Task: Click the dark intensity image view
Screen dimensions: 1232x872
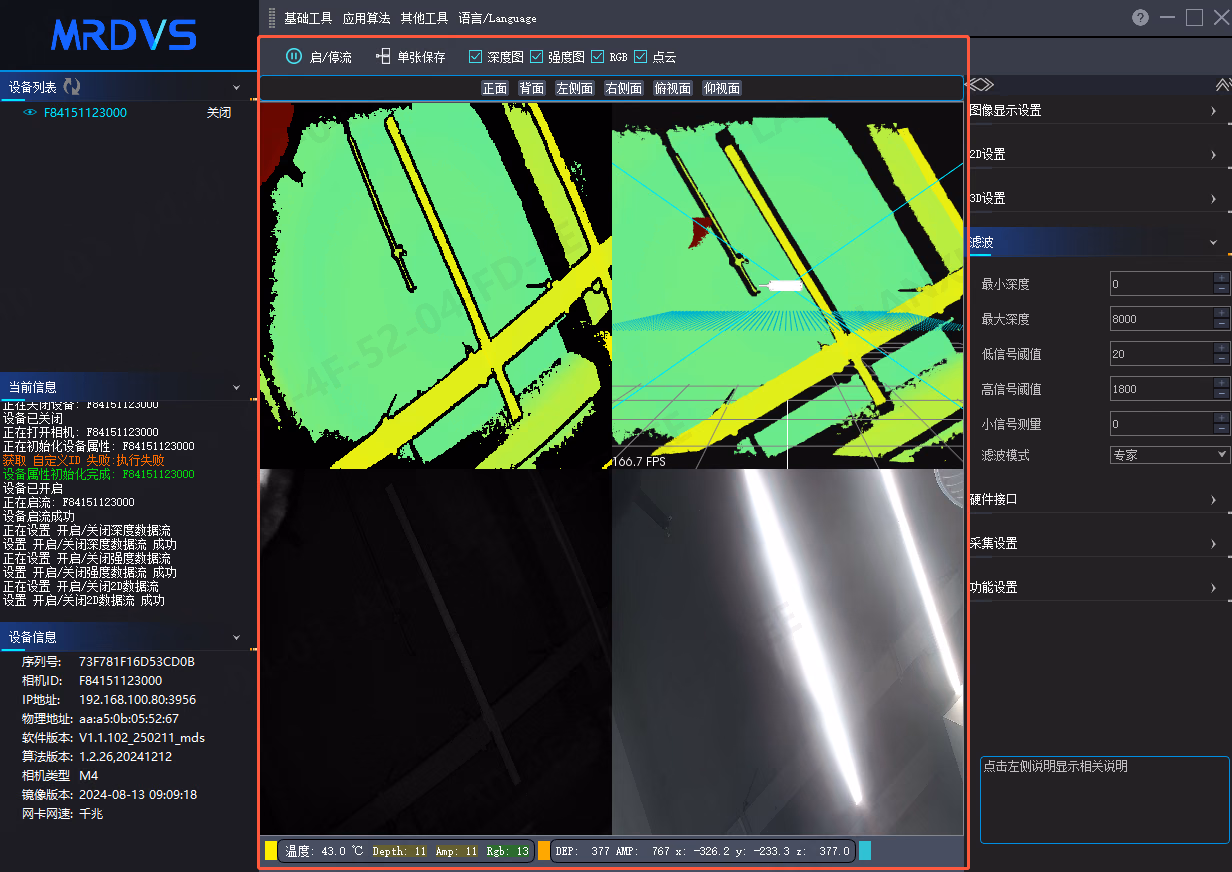Action: [436, 652]
